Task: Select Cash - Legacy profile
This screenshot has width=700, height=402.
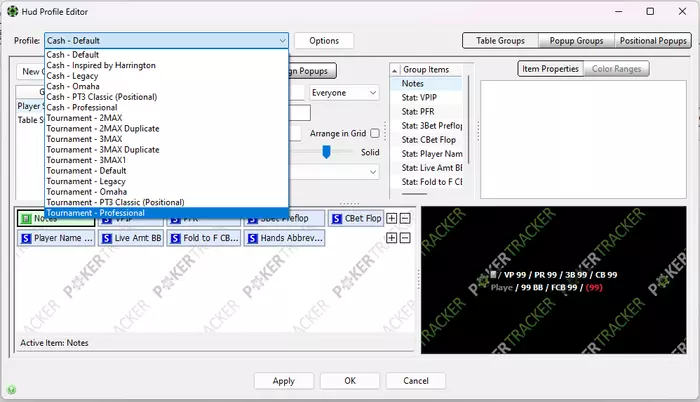Action: tap(167, 76)
